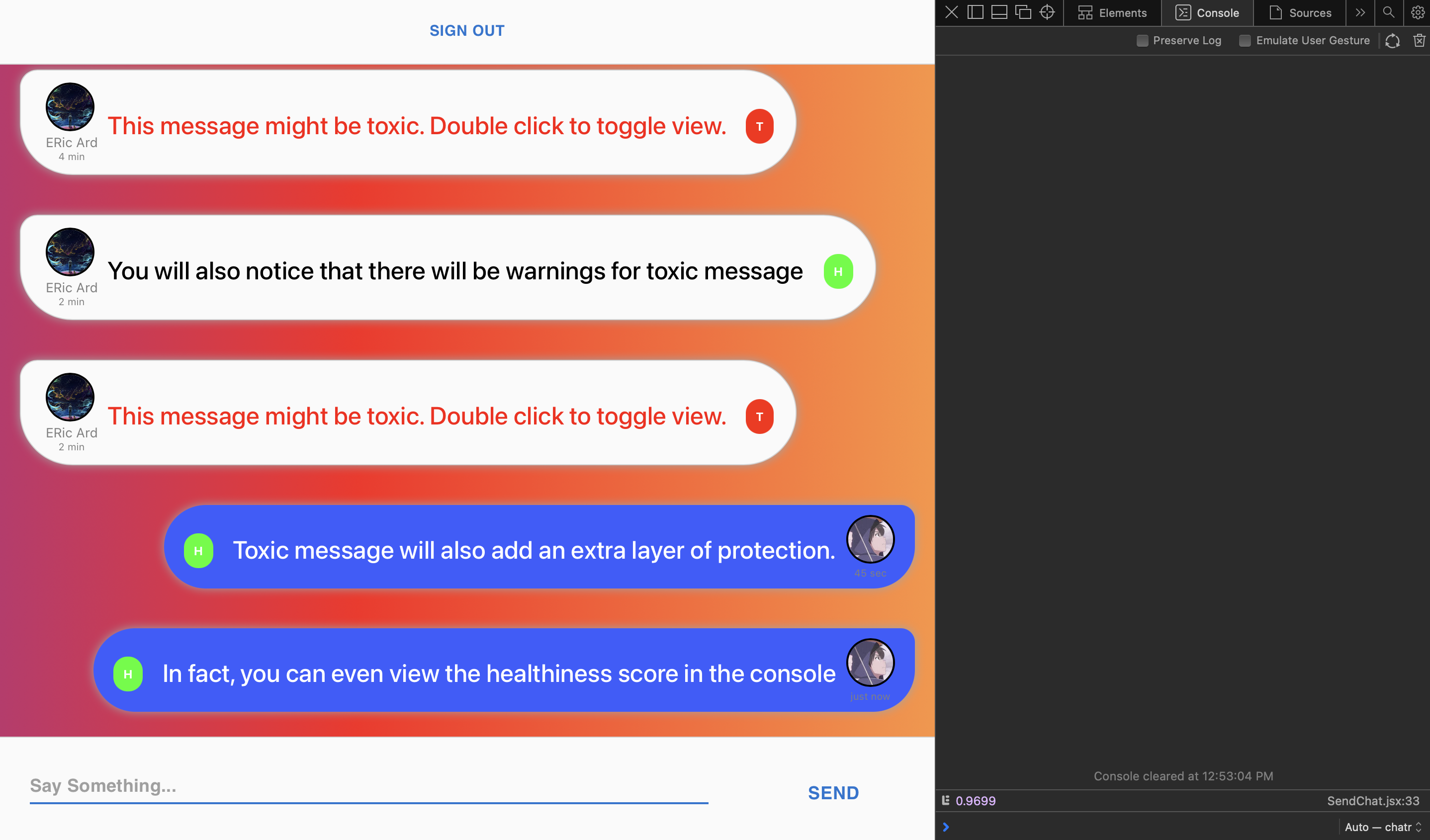Activate the element inspection crosshair

[1047, 12]
